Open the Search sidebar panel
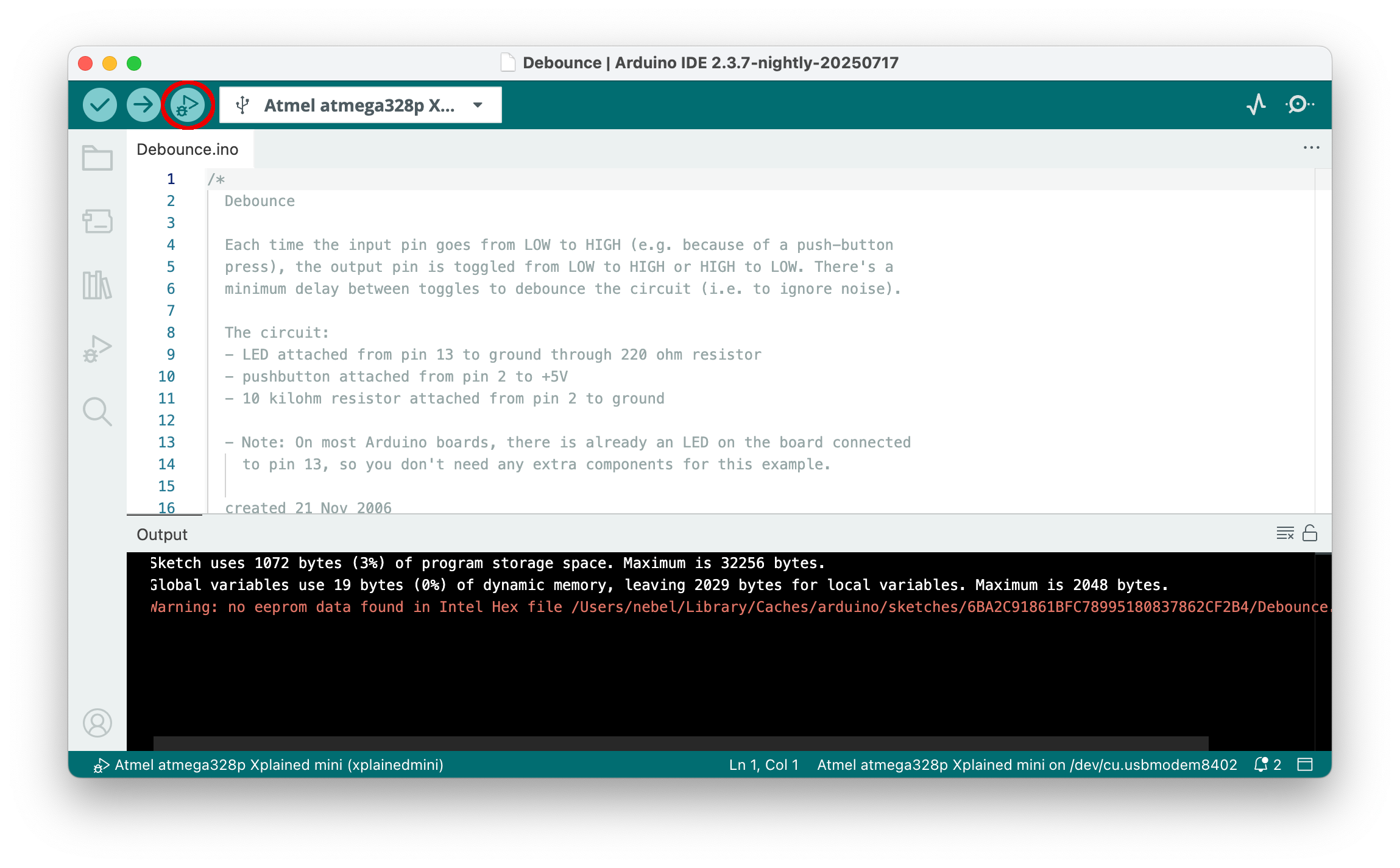This screenshot has width=1400, height=868. tap(97, 412)
